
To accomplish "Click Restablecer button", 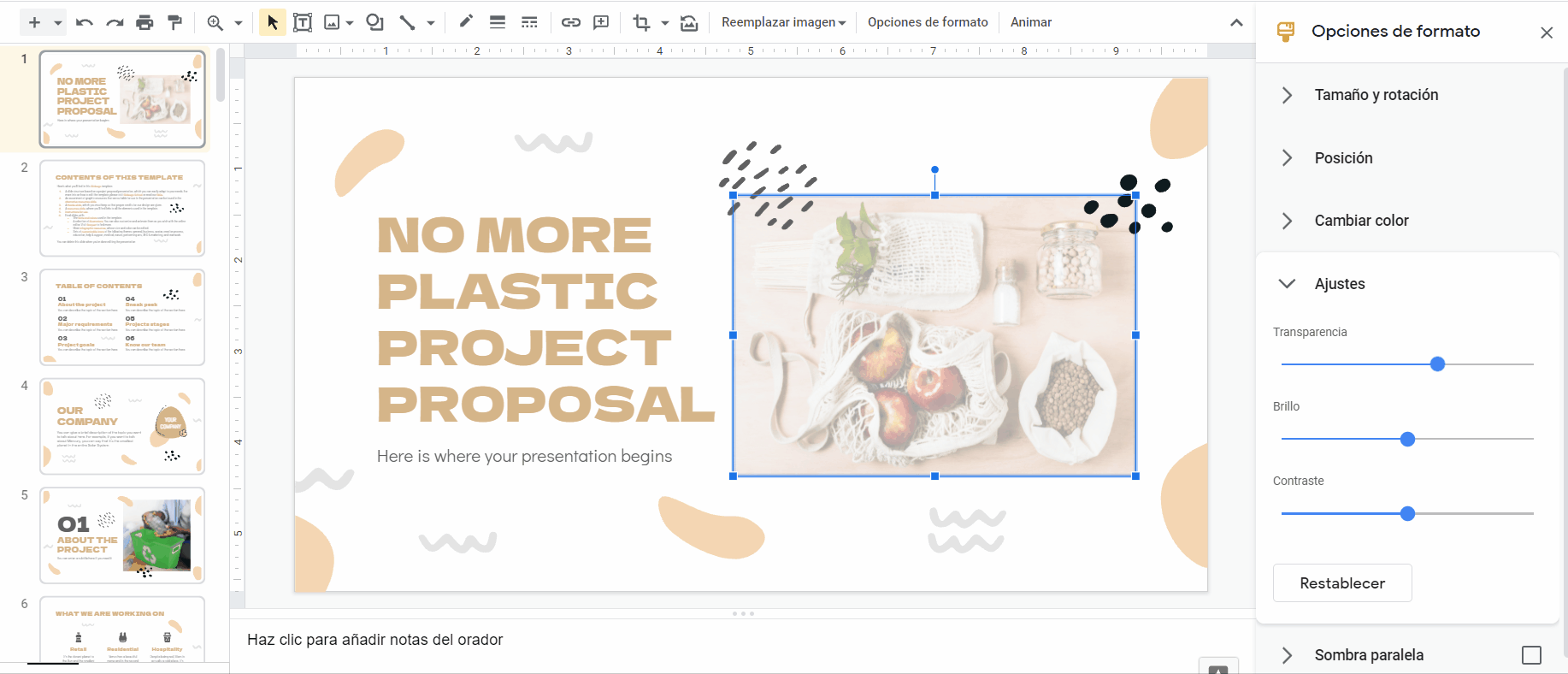I will point(1342,583).
